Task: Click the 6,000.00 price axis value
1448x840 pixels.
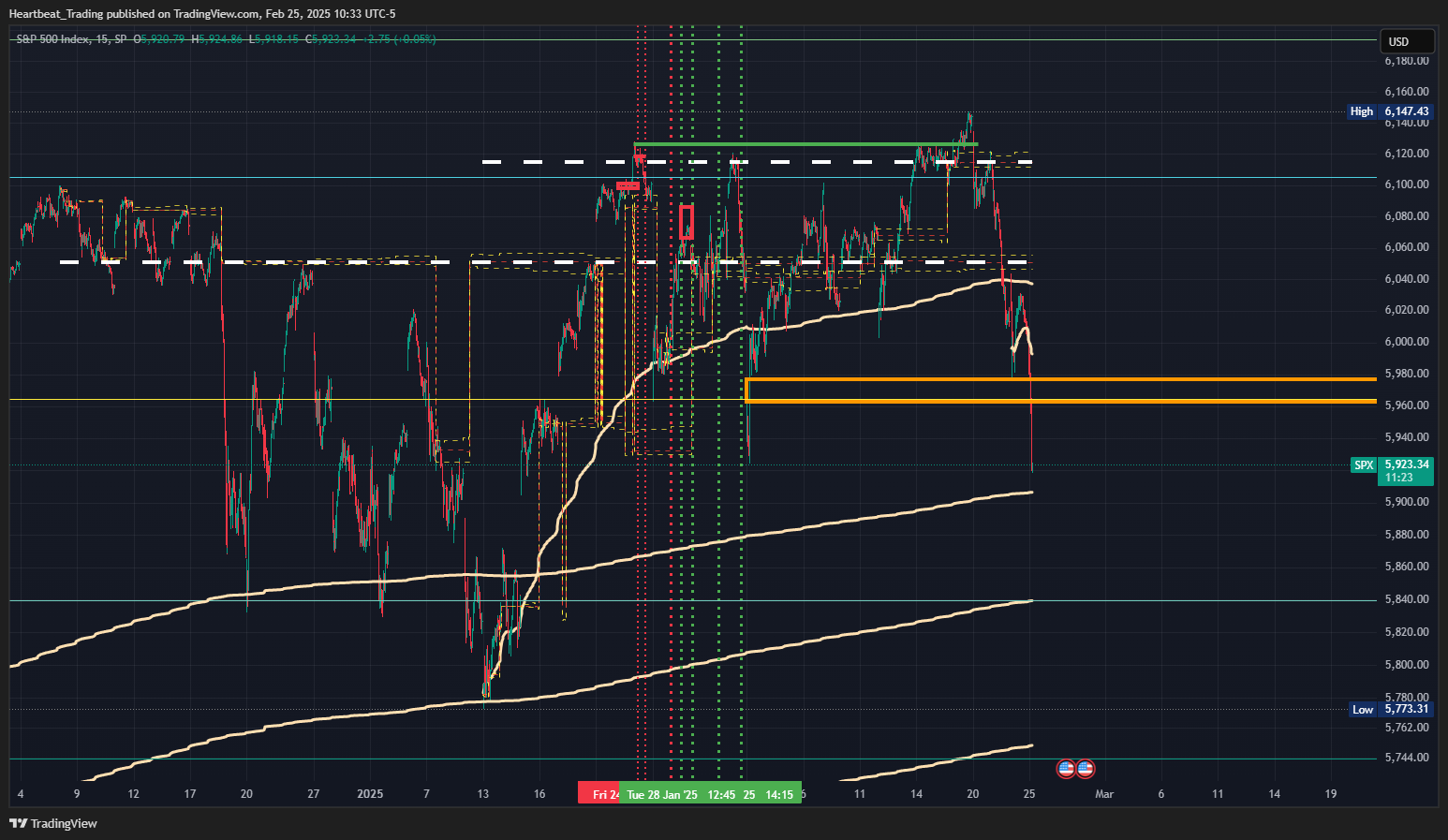Action: [x=1407, y=342]
